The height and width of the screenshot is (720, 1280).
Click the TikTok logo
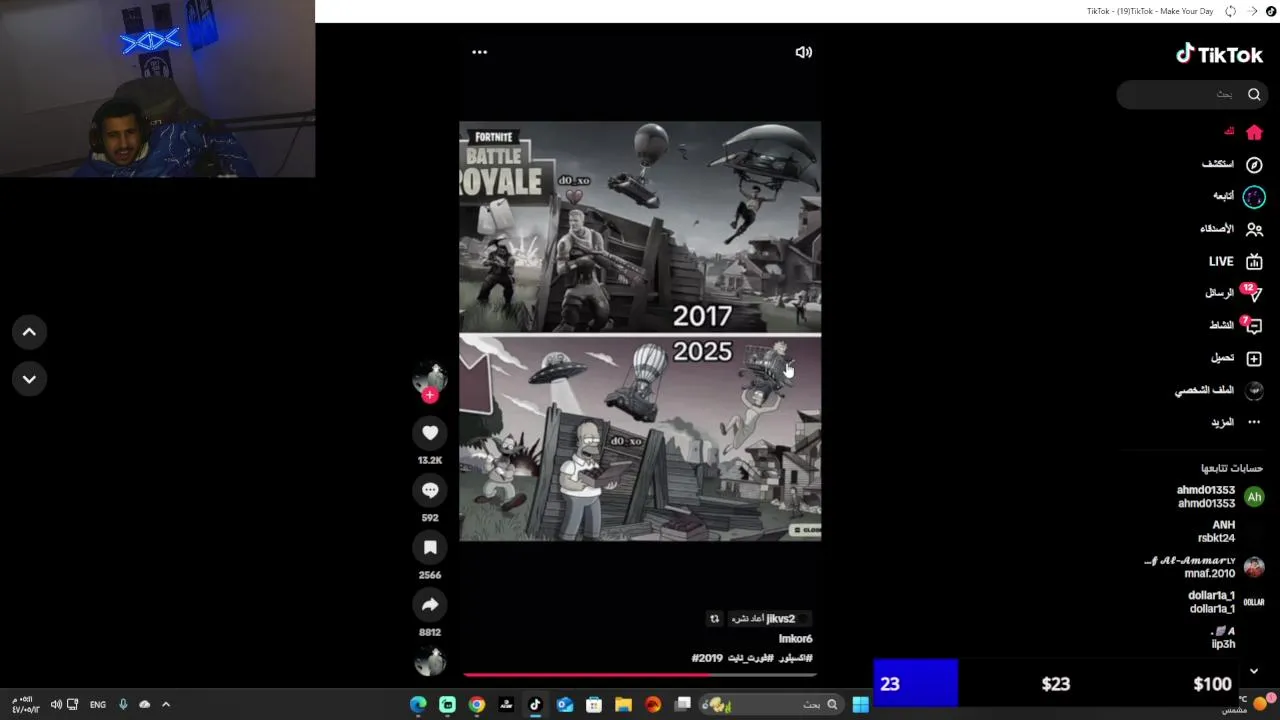click(x=1219, y=54)
